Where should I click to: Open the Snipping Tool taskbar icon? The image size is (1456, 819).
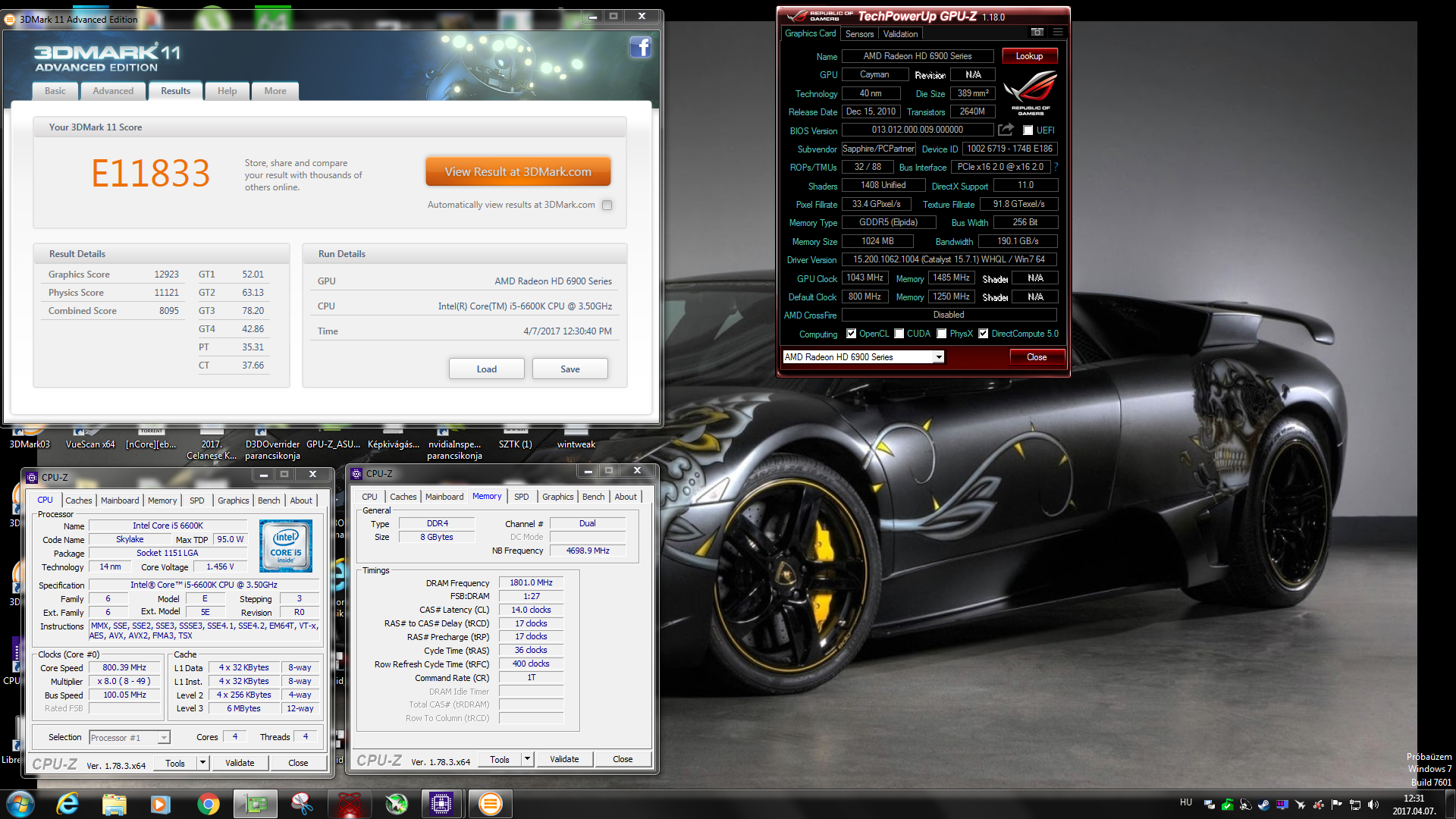point(303,804)
